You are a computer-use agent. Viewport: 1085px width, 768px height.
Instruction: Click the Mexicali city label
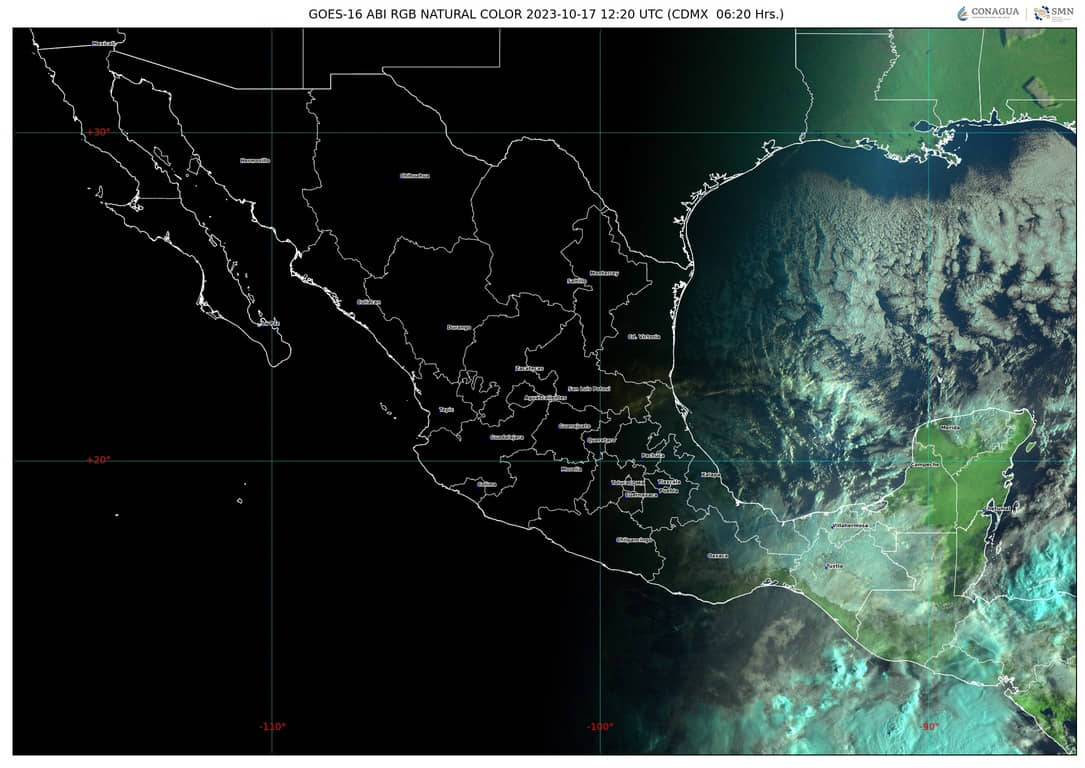click(103, 43)
